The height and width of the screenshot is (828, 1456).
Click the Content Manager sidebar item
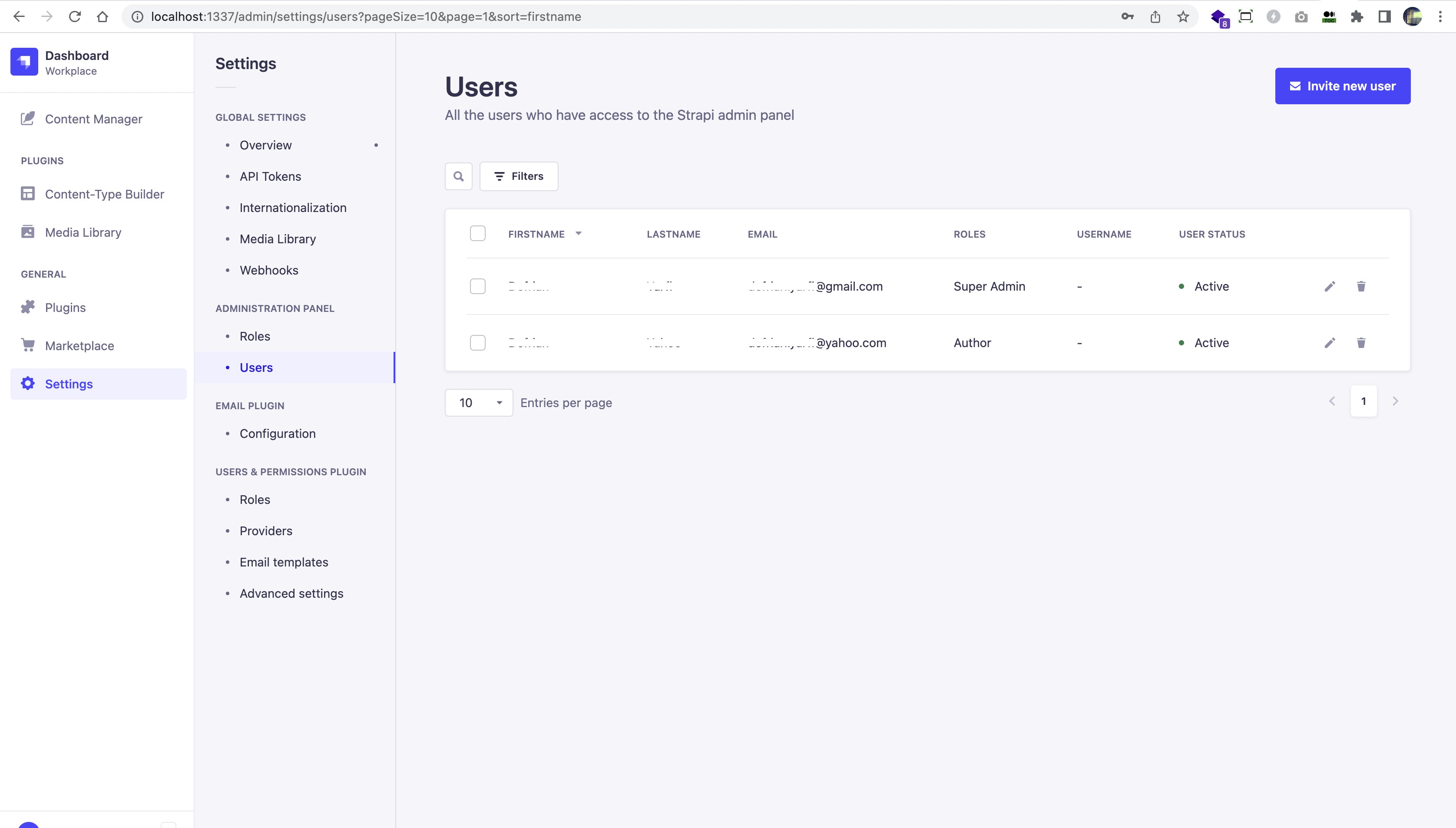click(94, 119)
